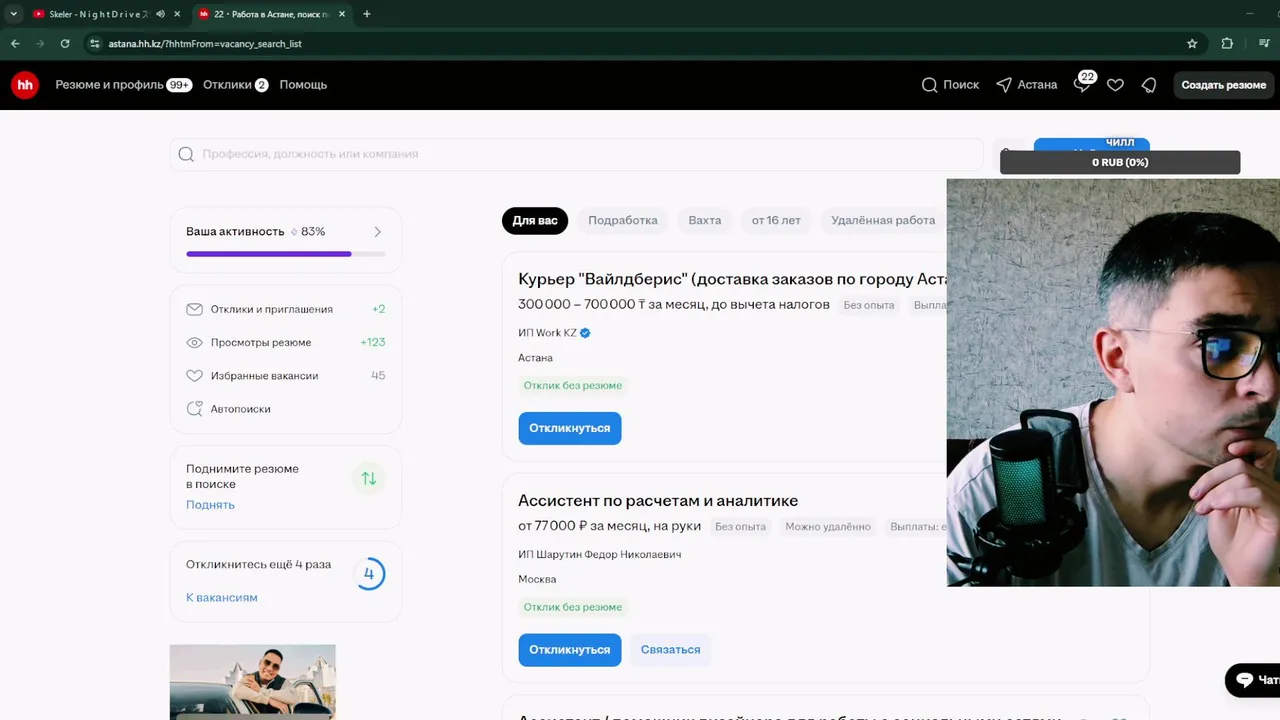This screenshot has height=720, width=1280.
Task: Click the circular counter showing 4
Action: (369, 574)
